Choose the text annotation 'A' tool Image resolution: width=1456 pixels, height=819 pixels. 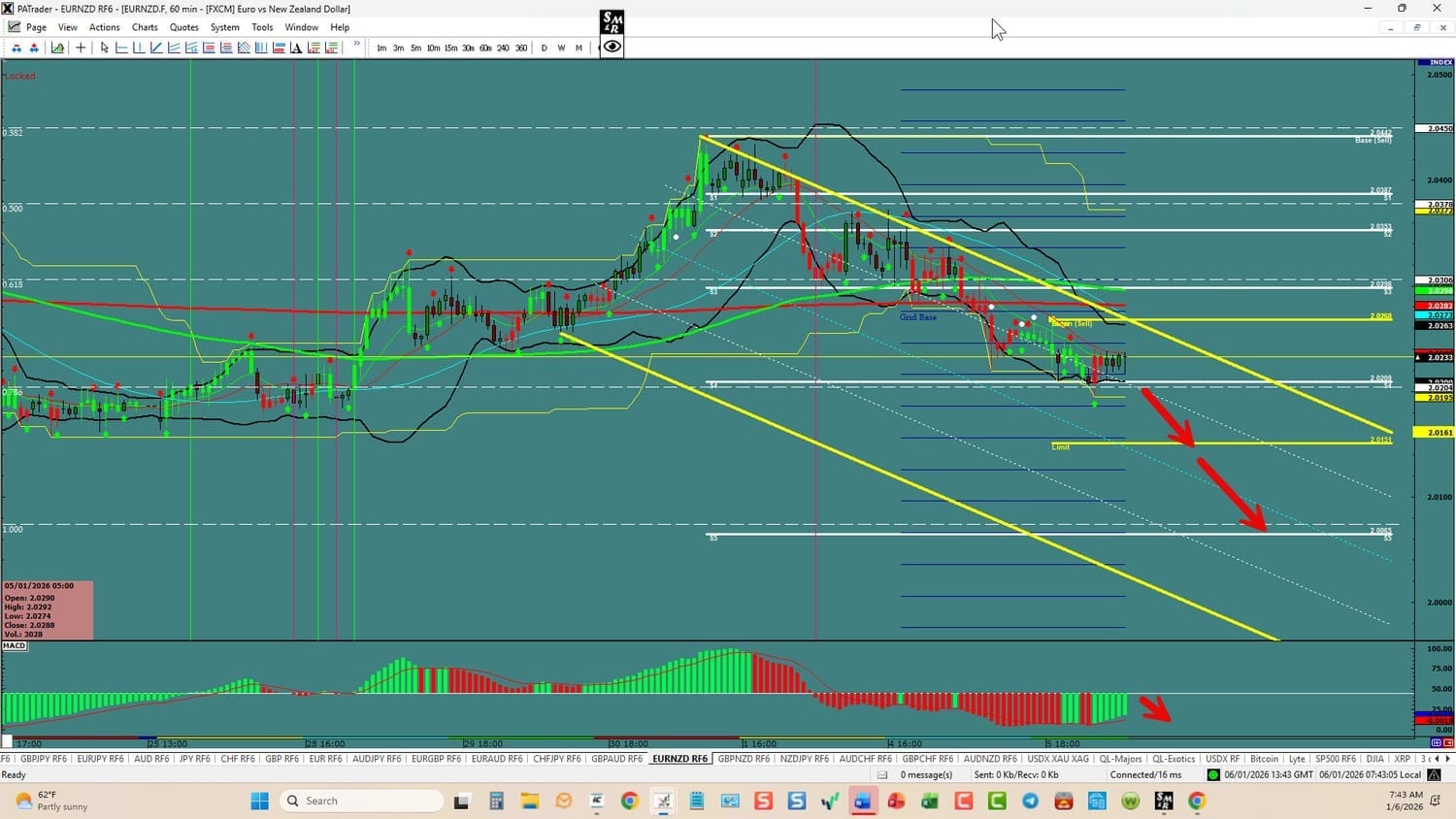(x=296, y=48)
